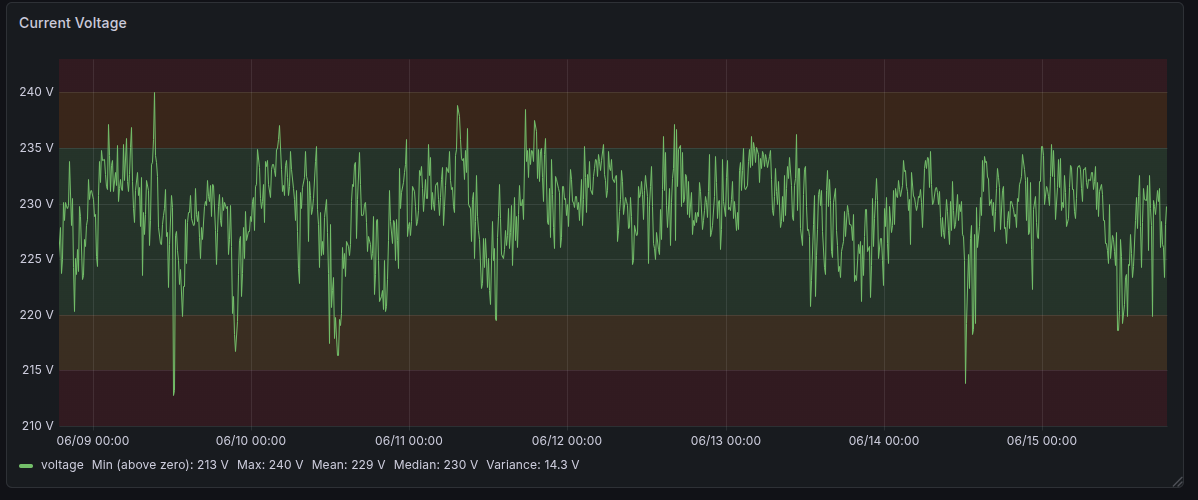
Task: Toggle the voltage series in the legend
Action: (62, 465)
